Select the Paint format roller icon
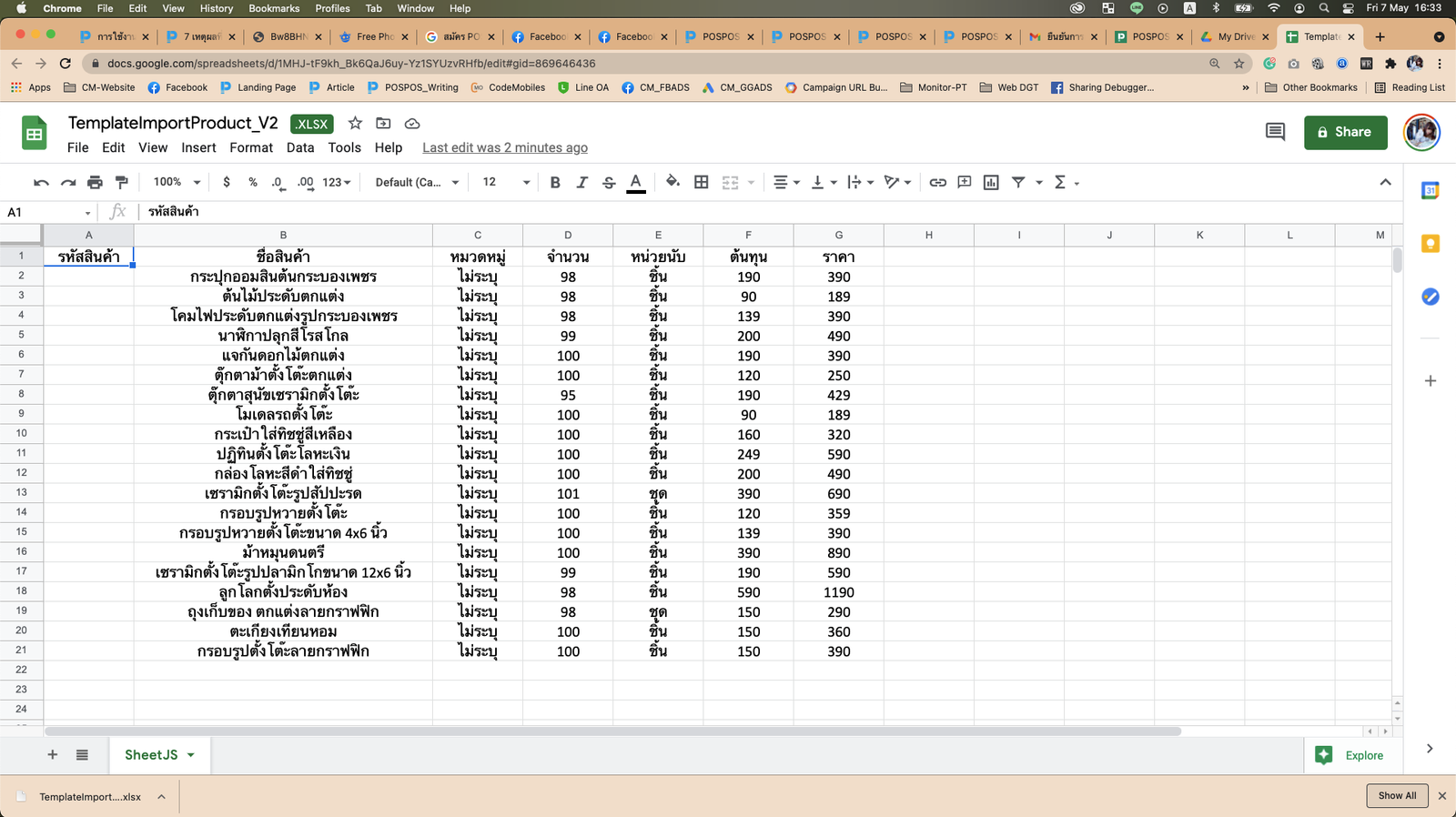This screenshot has width=1456, height=817. click(122, 183)
